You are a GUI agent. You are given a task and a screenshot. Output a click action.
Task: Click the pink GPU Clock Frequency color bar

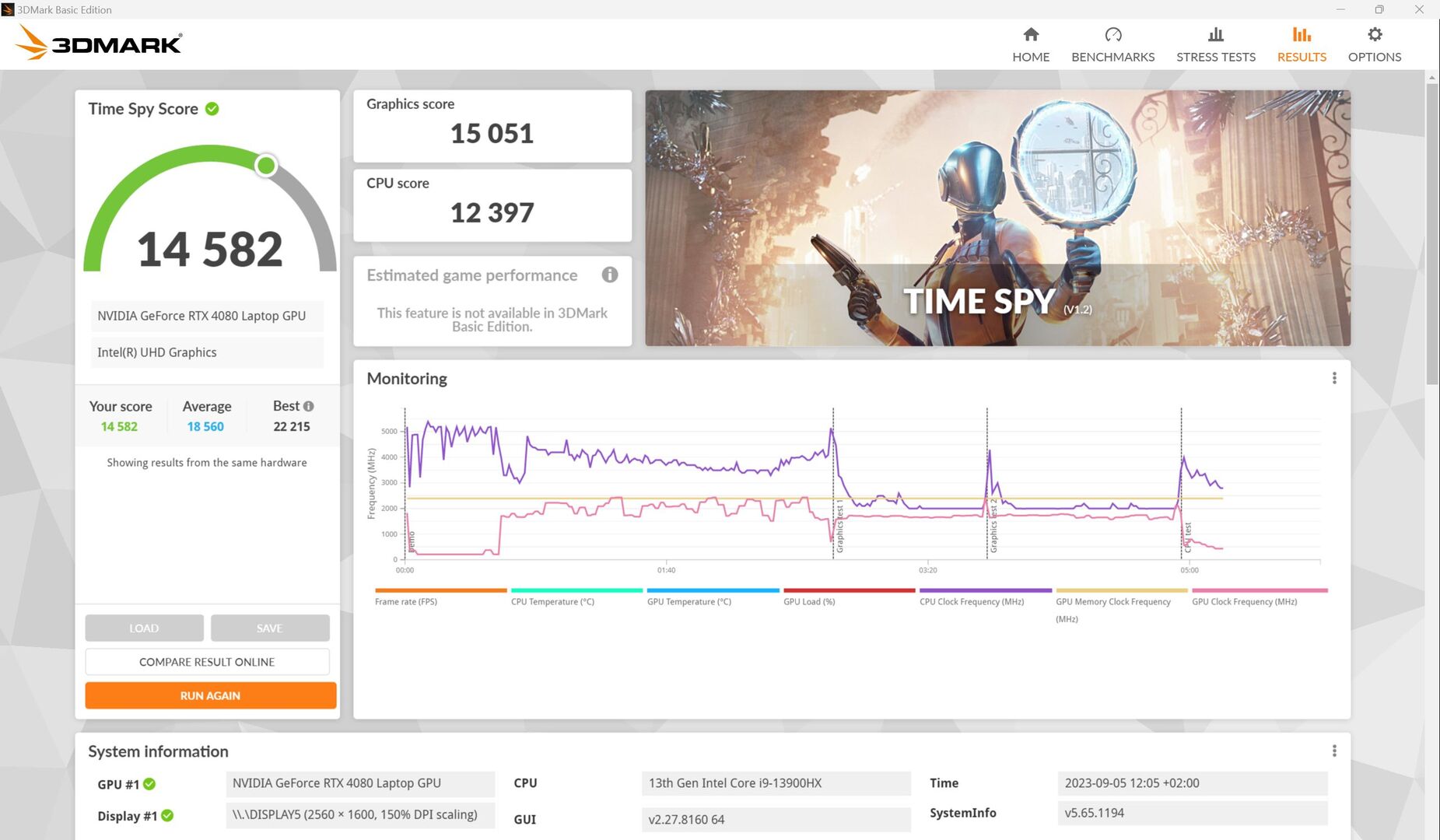click(x=1260, y=590)
